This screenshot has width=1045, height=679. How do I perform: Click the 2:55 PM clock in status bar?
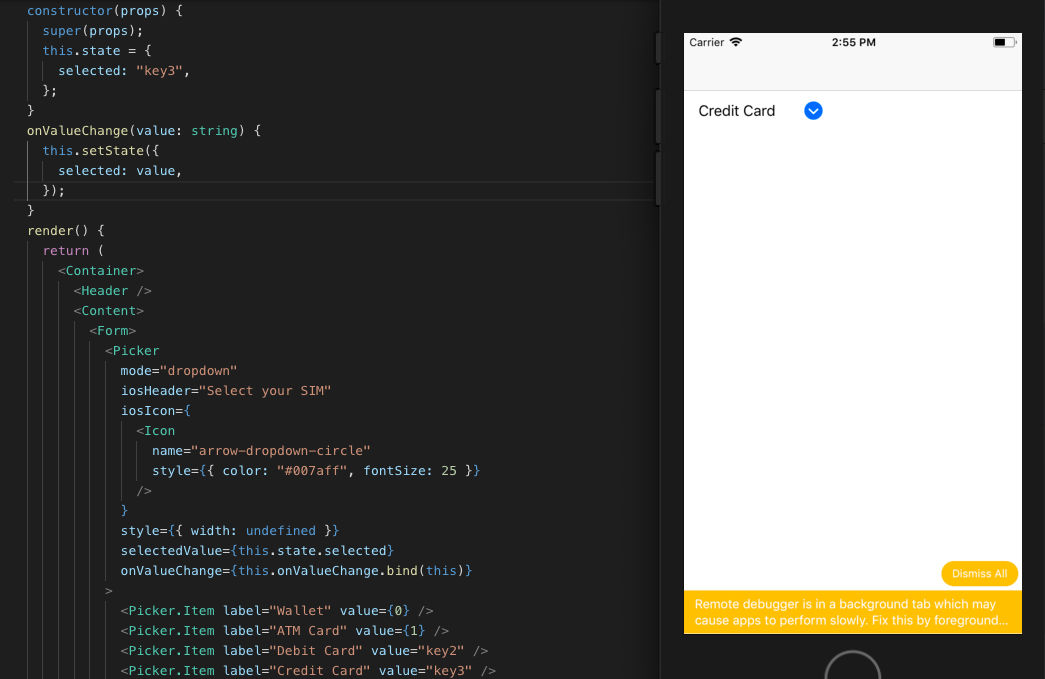coord(853,42)
